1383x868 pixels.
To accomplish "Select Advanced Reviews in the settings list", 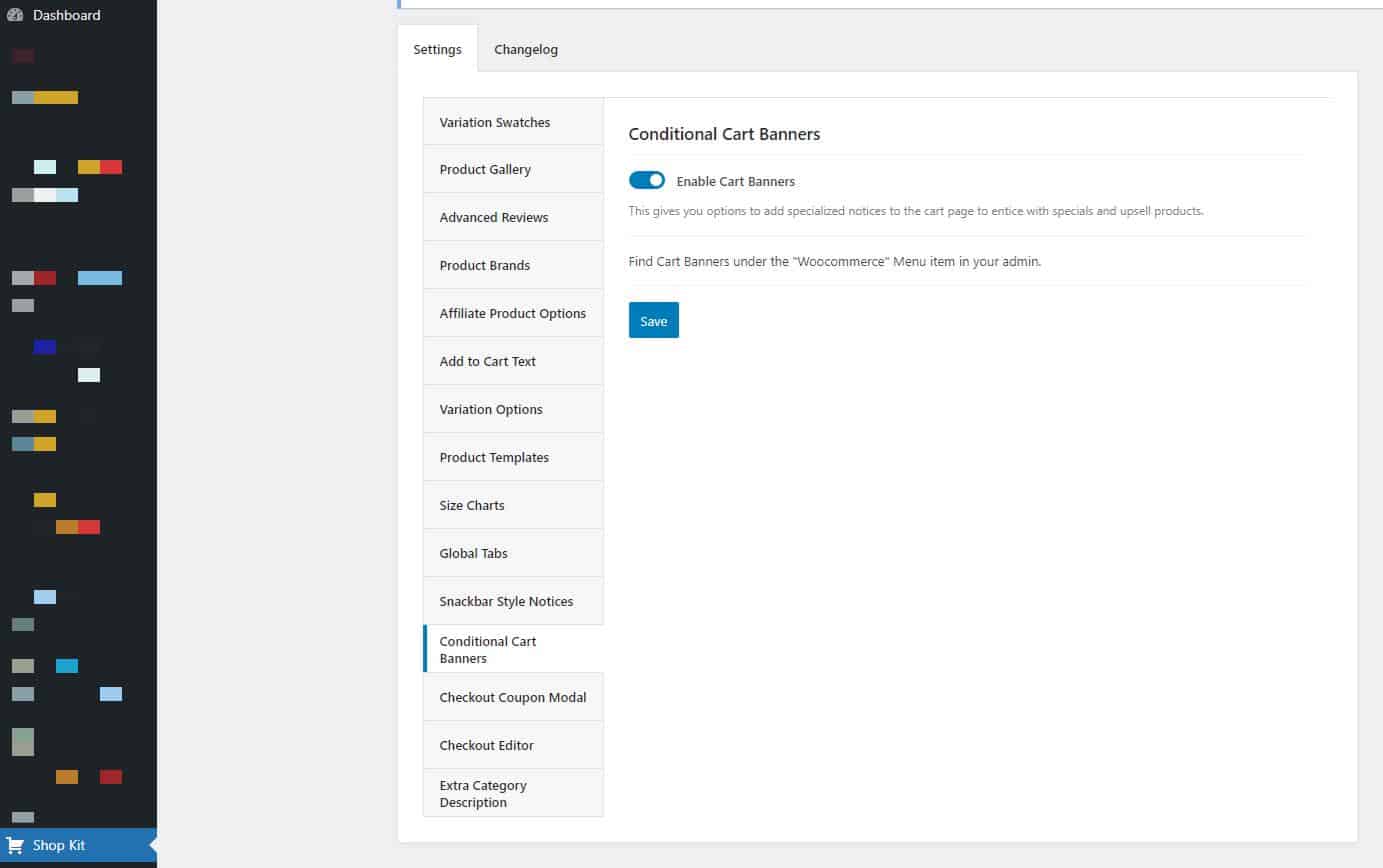I will 494,217.
